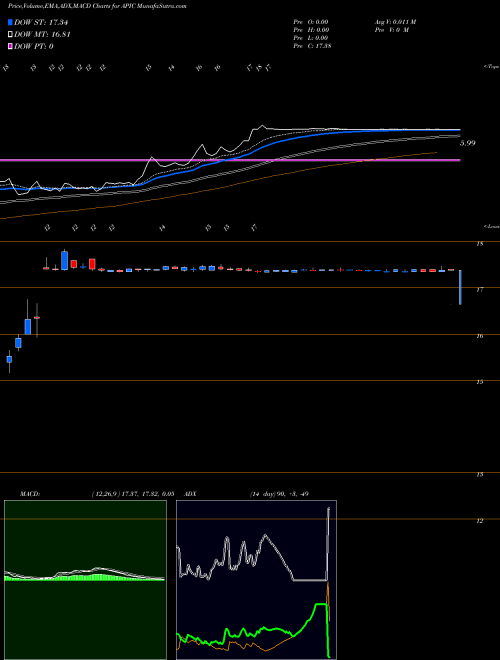Click the green MACD histogram panel

[x=85, y=580]
